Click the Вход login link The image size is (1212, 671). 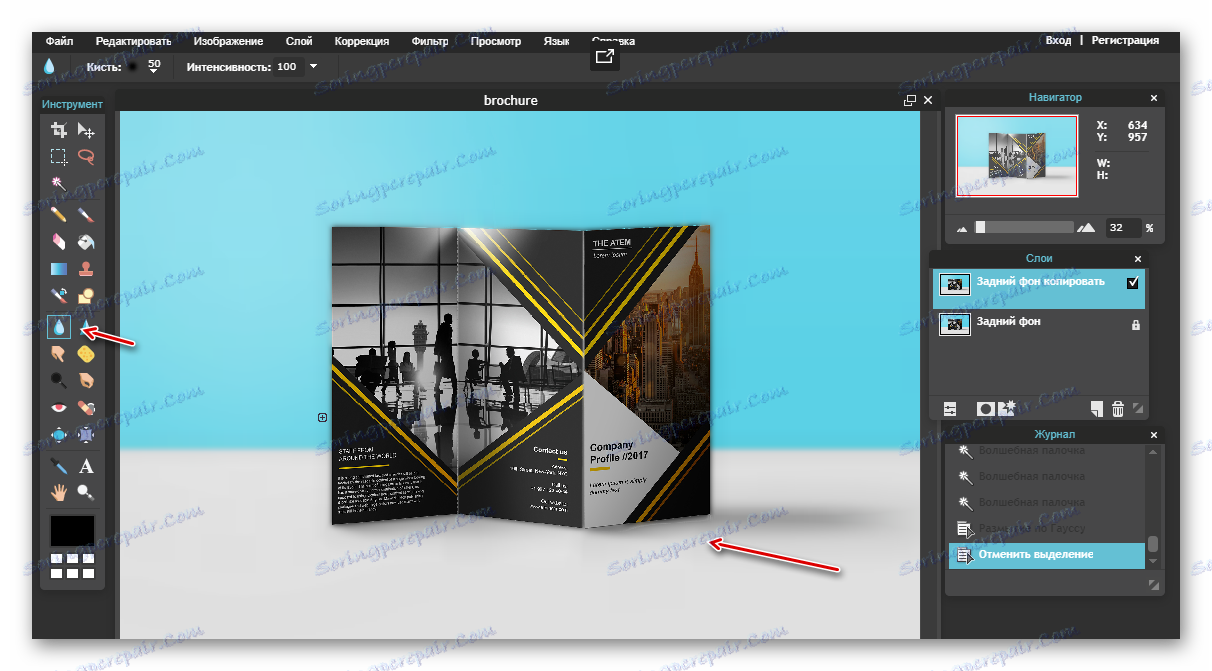(1058, 41)
